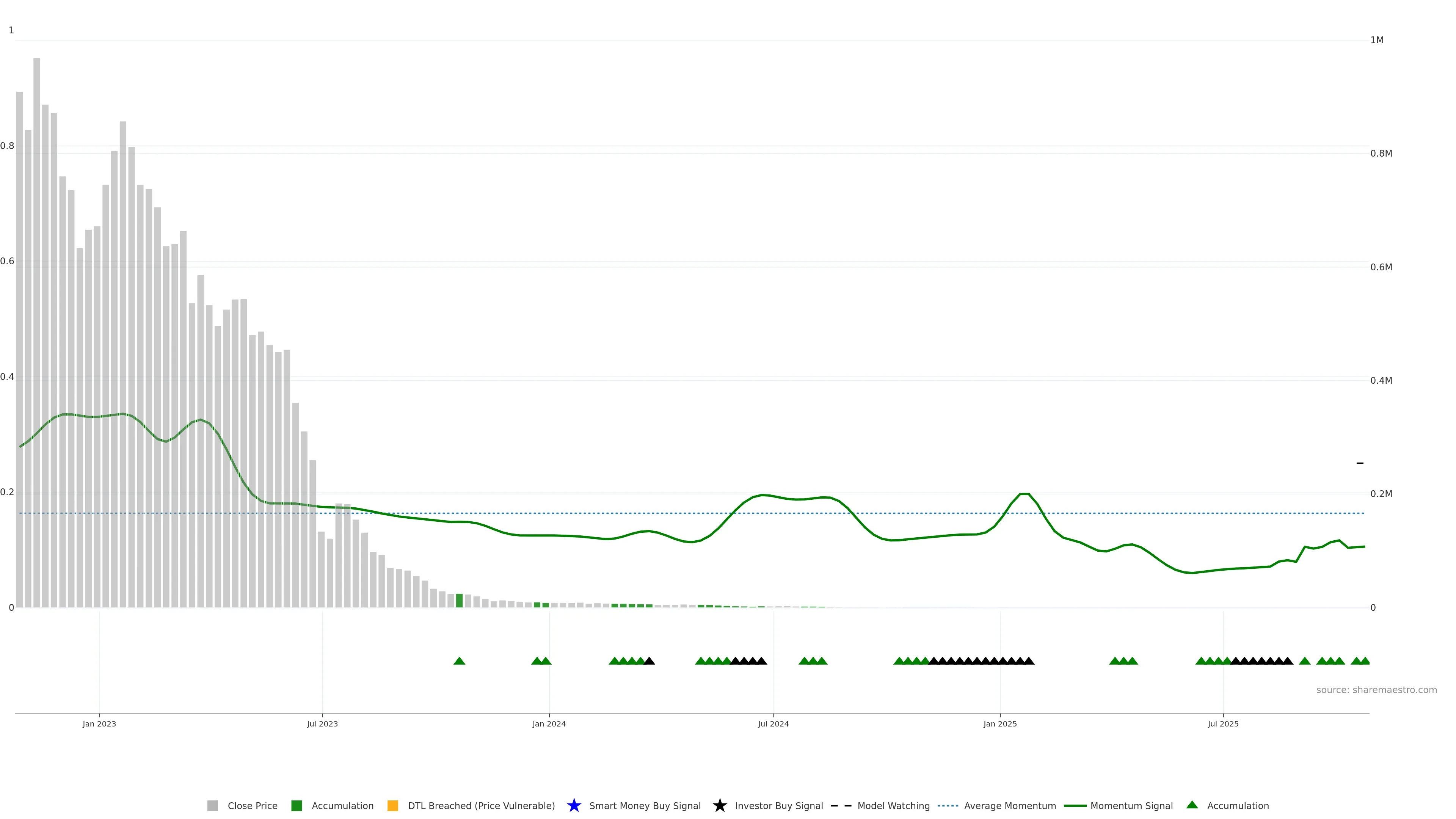Toggle the DTL Breached (Price Vulnerable) label
The height and width of the screenshot is (819, 1456).
pos(481,805)
